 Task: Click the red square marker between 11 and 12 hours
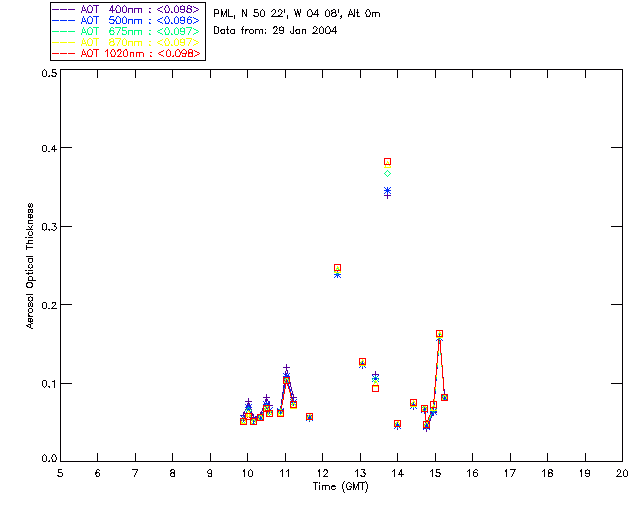click(x=309, y=417)
